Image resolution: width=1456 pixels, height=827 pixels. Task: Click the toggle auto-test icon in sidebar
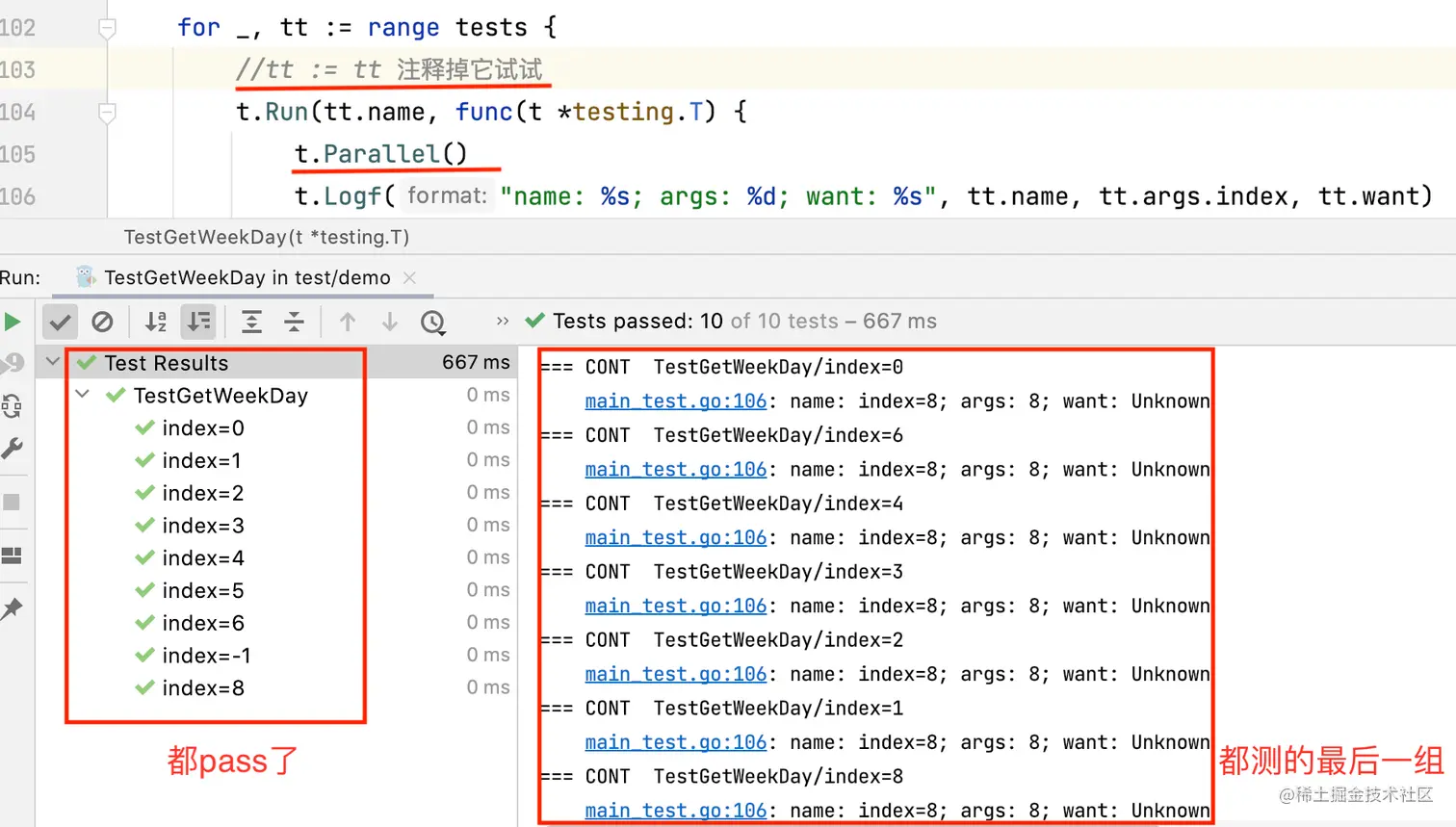coord(12,406)
